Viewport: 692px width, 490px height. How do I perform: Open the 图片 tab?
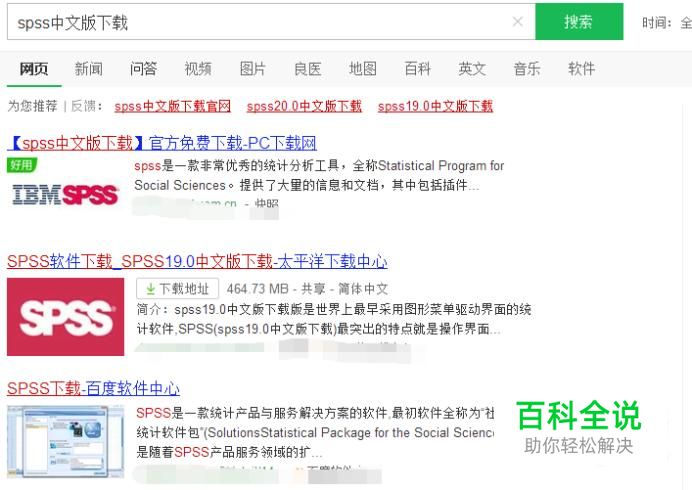click(x=253, y=69)
